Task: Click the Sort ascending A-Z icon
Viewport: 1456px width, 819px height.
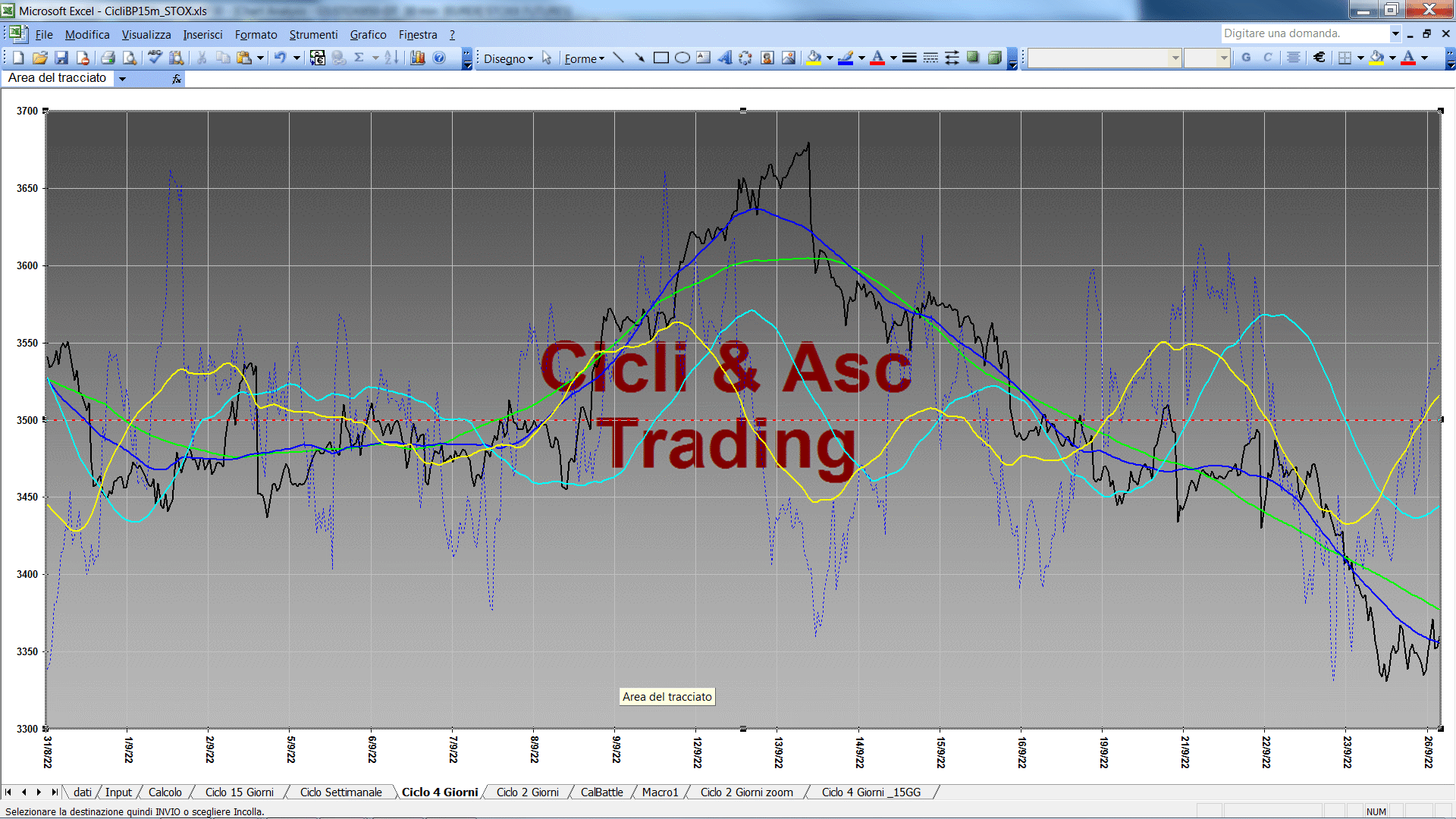Action: pyautogui.click(x=391, y=58)
